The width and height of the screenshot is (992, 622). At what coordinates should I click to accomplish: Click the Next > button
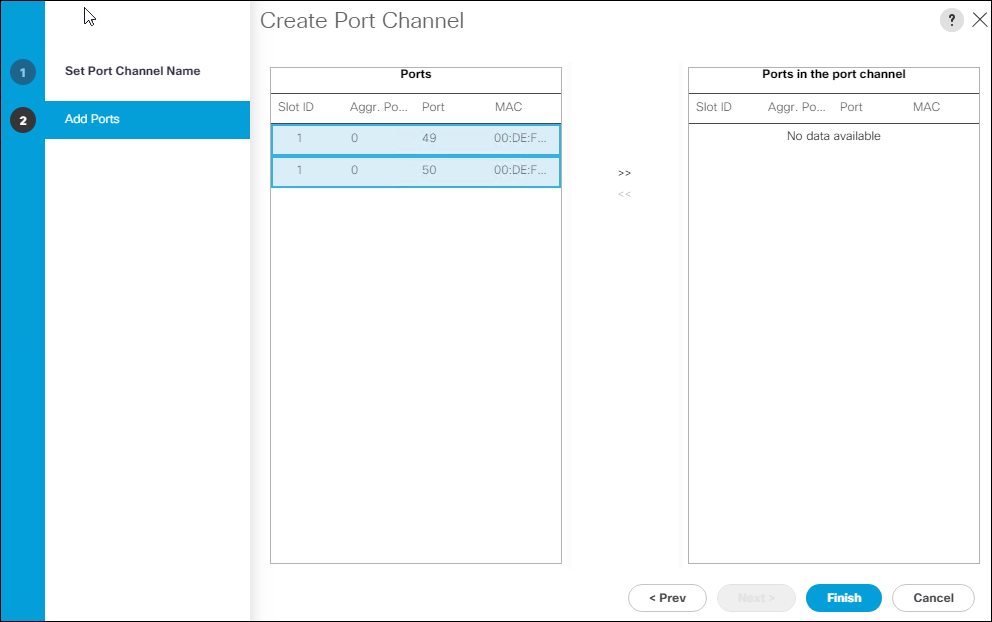tap(756, 598)
